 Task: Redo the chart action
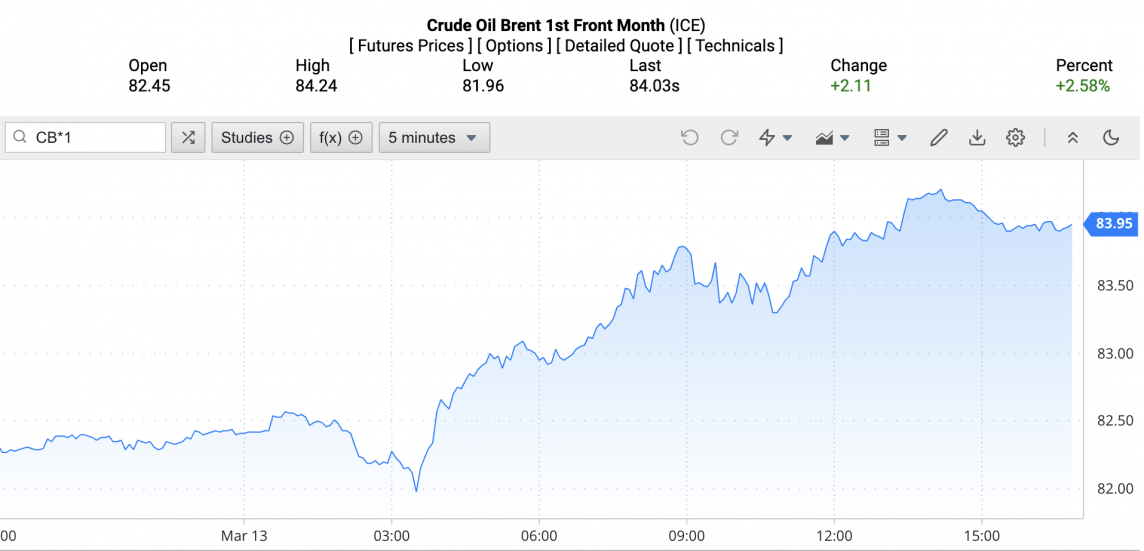pos(729,138)
